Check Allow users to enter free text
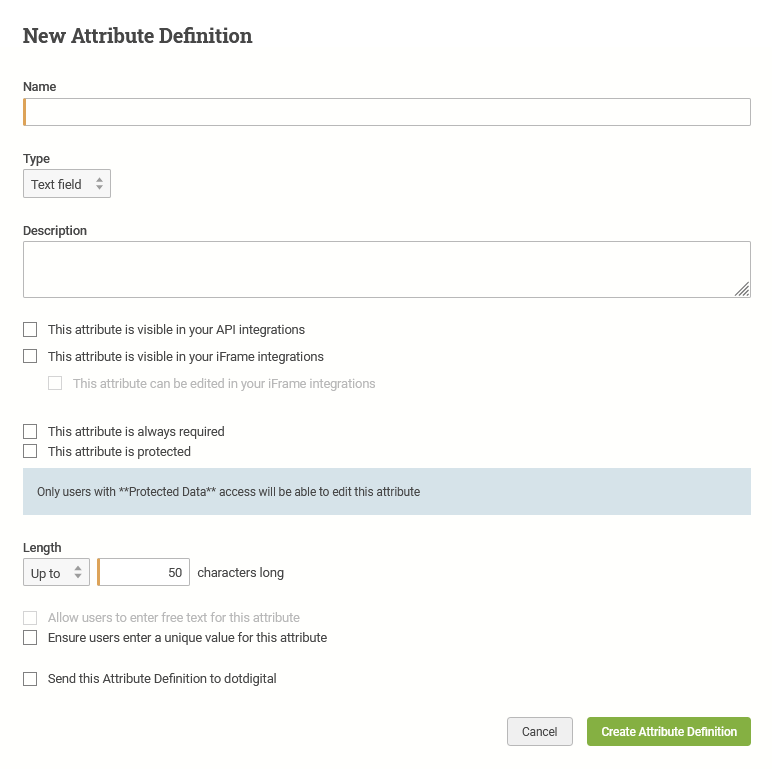The image size is (772, 769). tap(30, 617)
